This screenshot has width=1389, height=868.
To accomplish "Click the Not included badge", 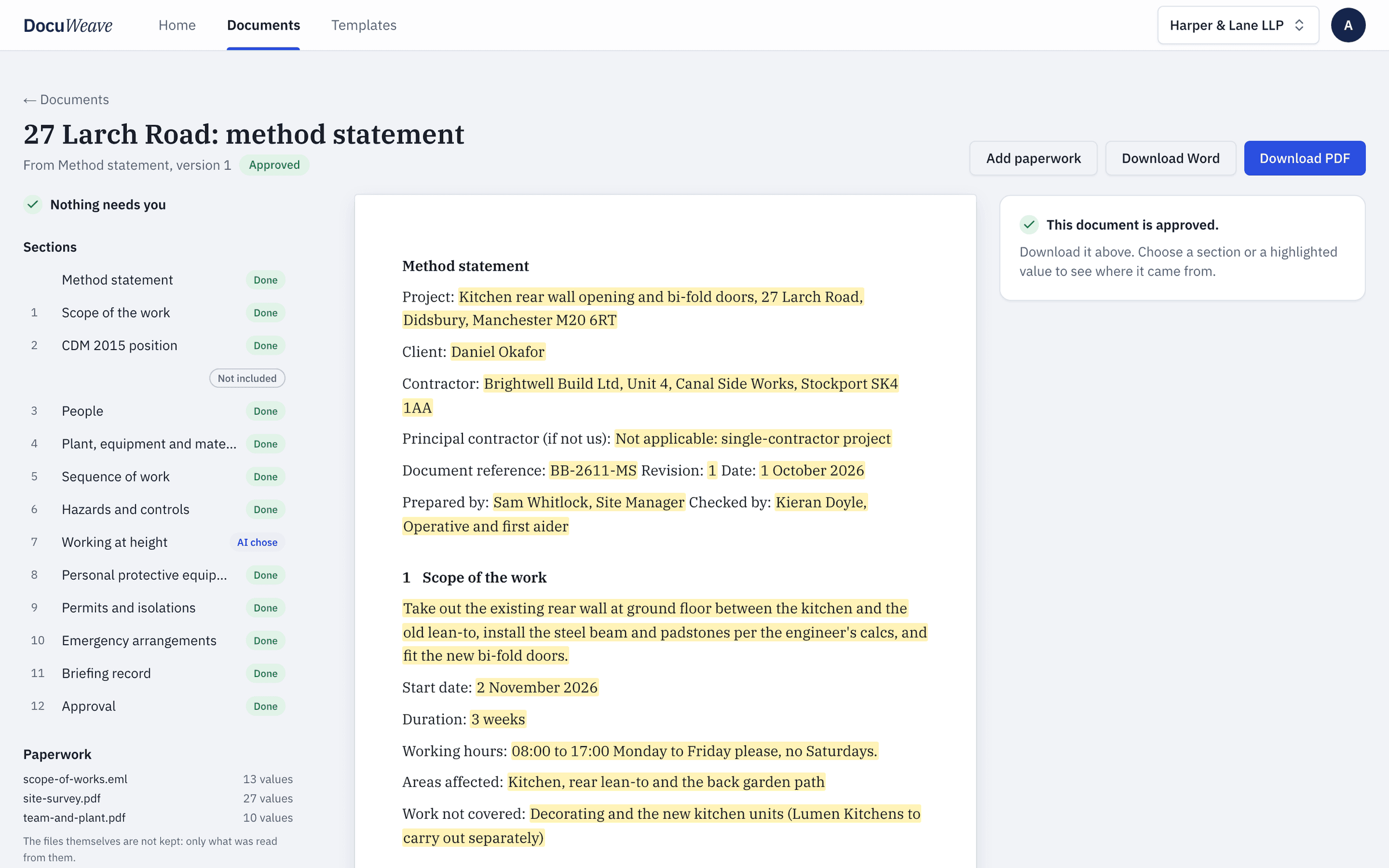I will (247, 378).
